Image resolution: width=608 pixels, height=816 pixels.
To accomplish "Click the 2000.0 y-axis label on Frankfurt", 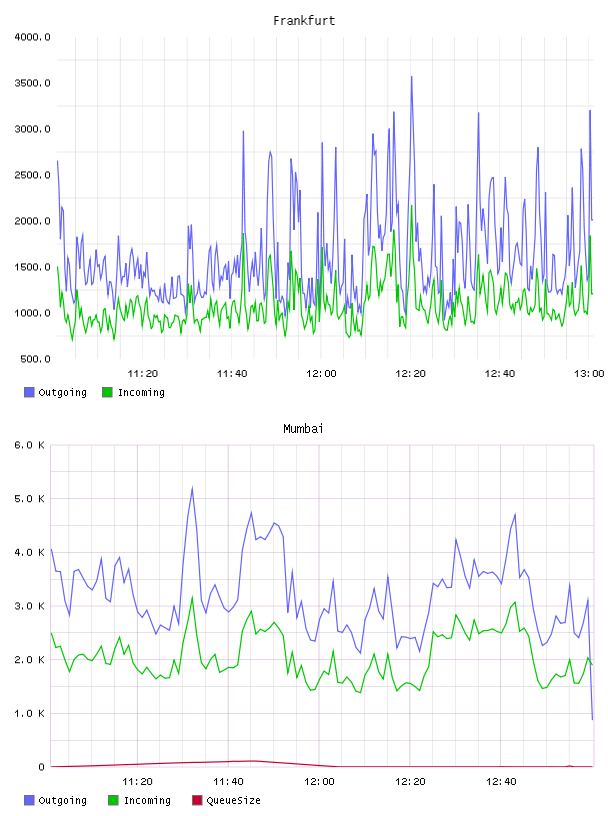I will tap(32, 221).
